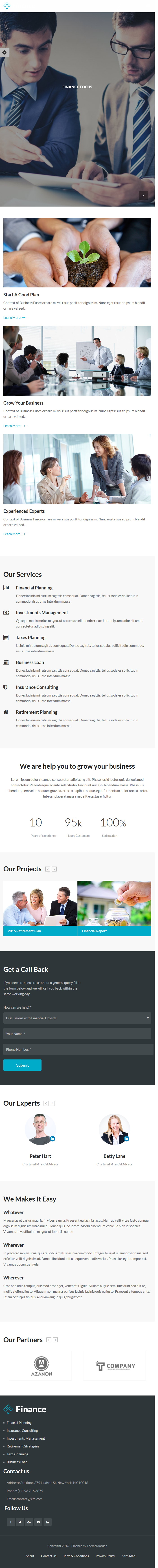
Task: Click Learn More under Start A Good Plan
Action: 14,318
